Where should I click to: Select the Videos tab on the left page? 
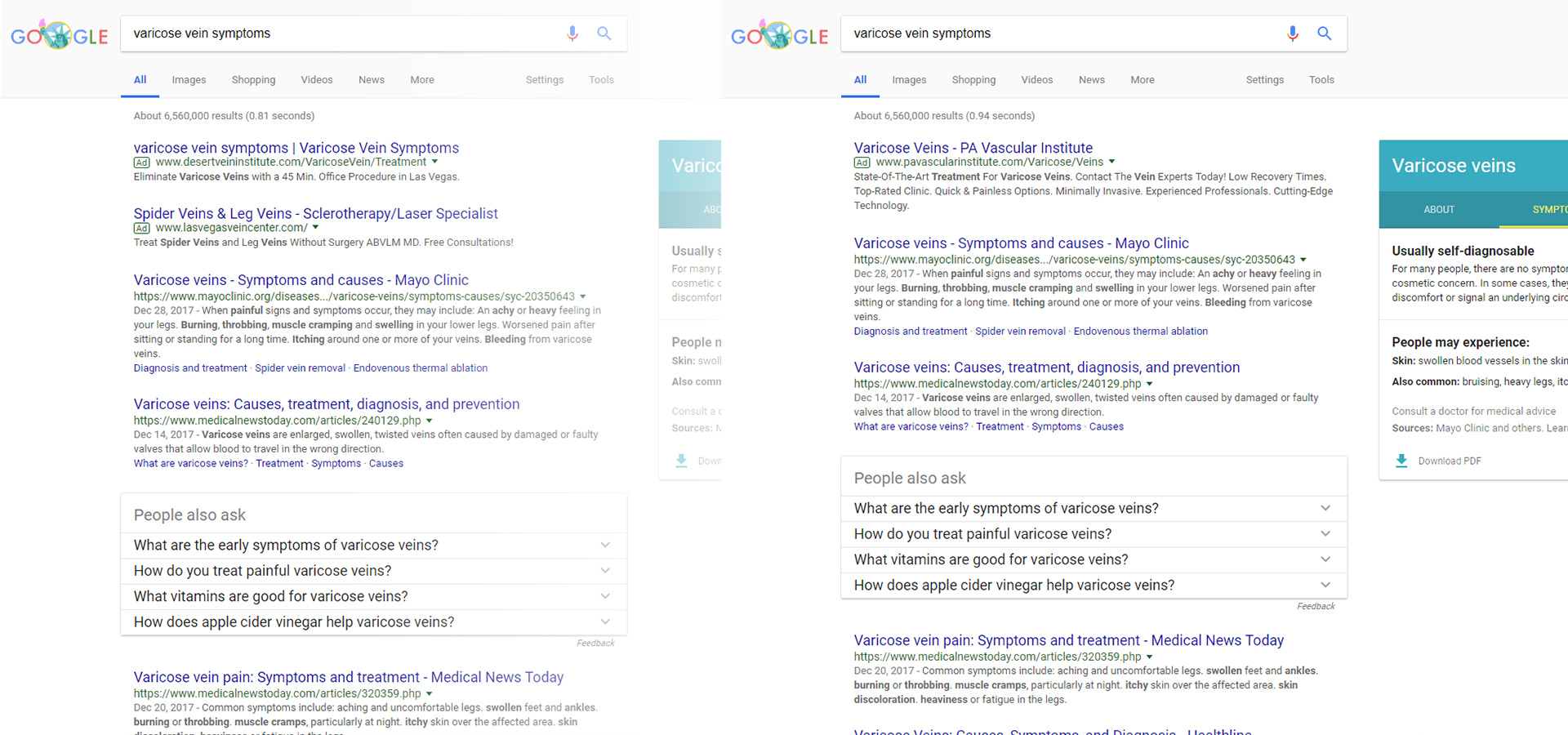click(317, 80)
